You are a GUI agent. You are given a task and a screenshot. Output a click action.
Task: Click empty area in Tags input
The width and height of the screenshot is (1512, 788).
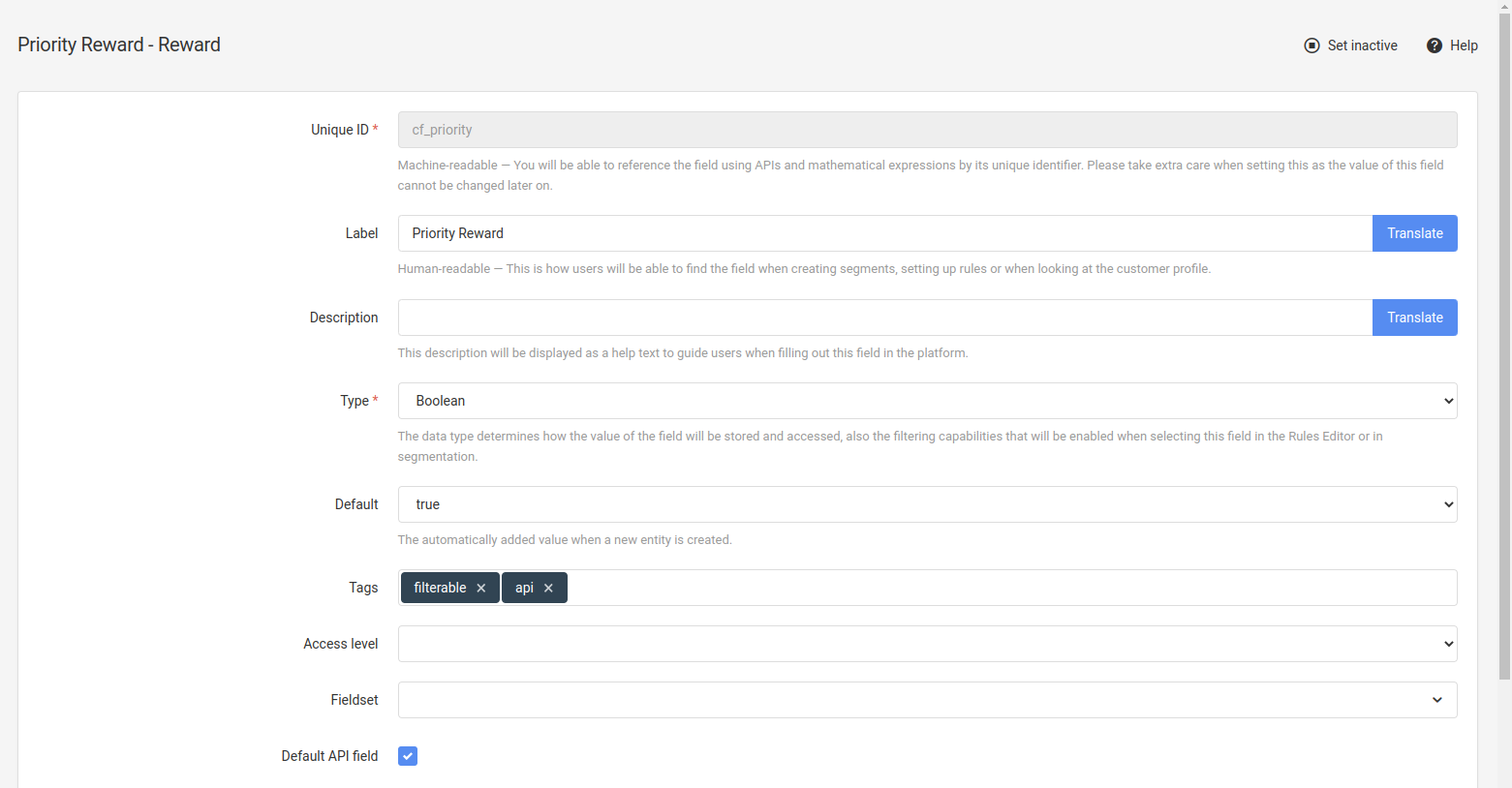(x=1007, y=588)
